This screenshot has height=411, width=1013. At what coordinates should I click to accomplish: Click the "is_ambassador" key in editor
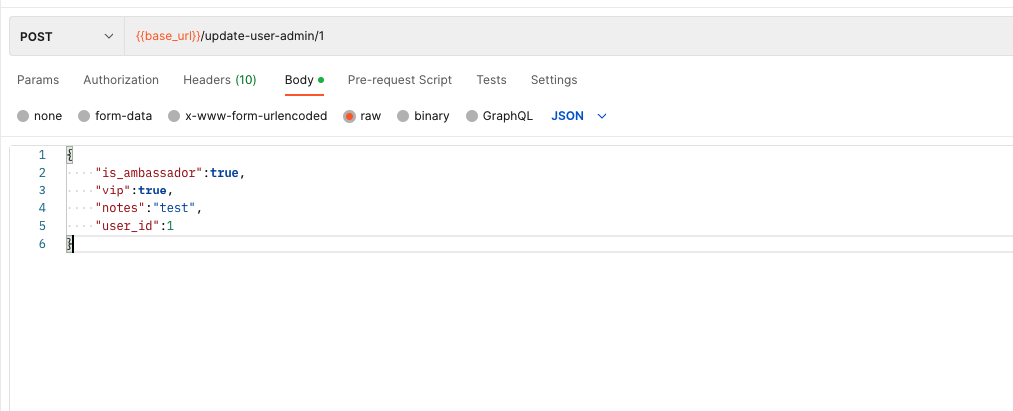150,173
